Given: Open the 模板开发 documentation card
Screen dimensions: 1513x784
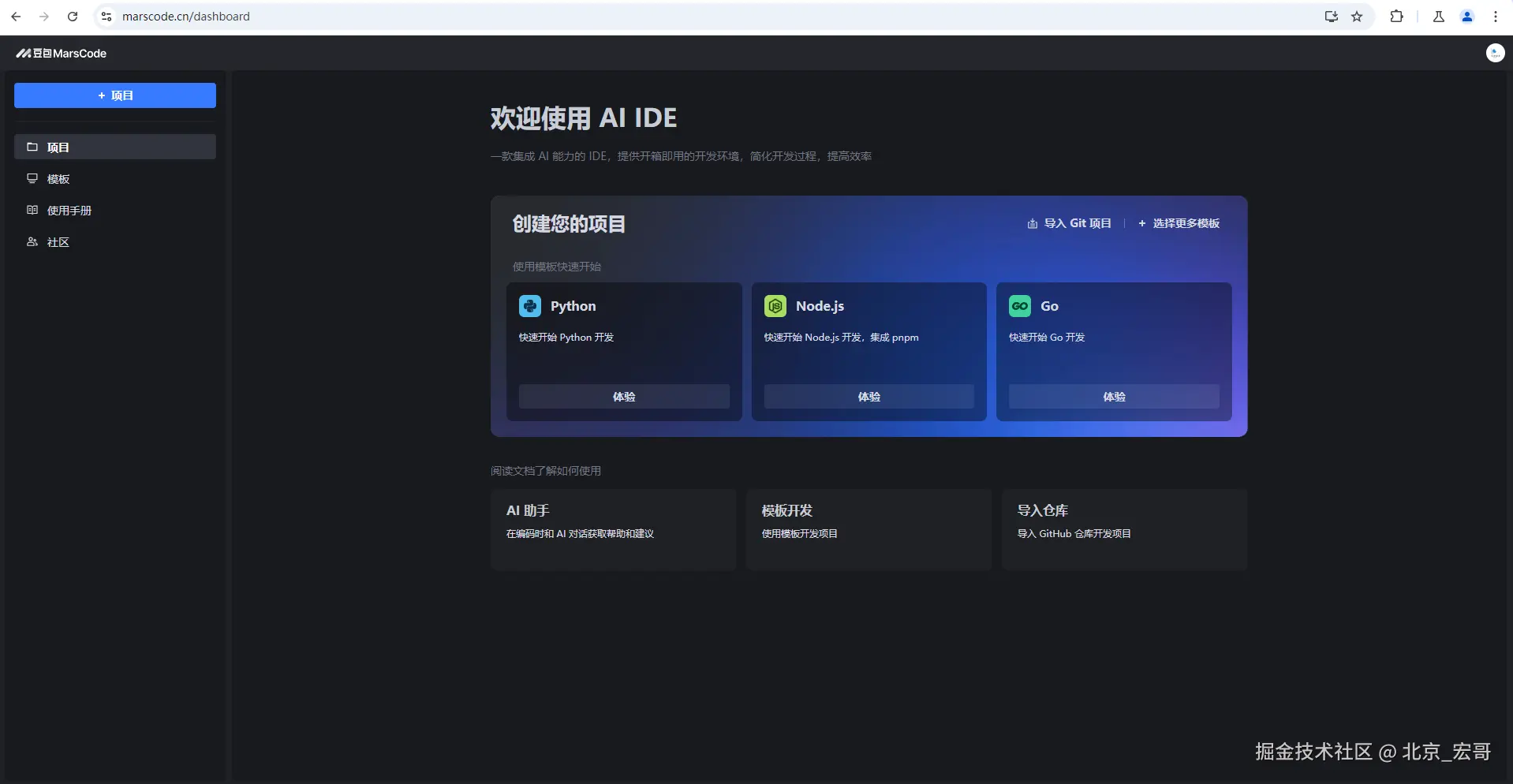Looking at the screenshot, I should (x=869, y=529).
